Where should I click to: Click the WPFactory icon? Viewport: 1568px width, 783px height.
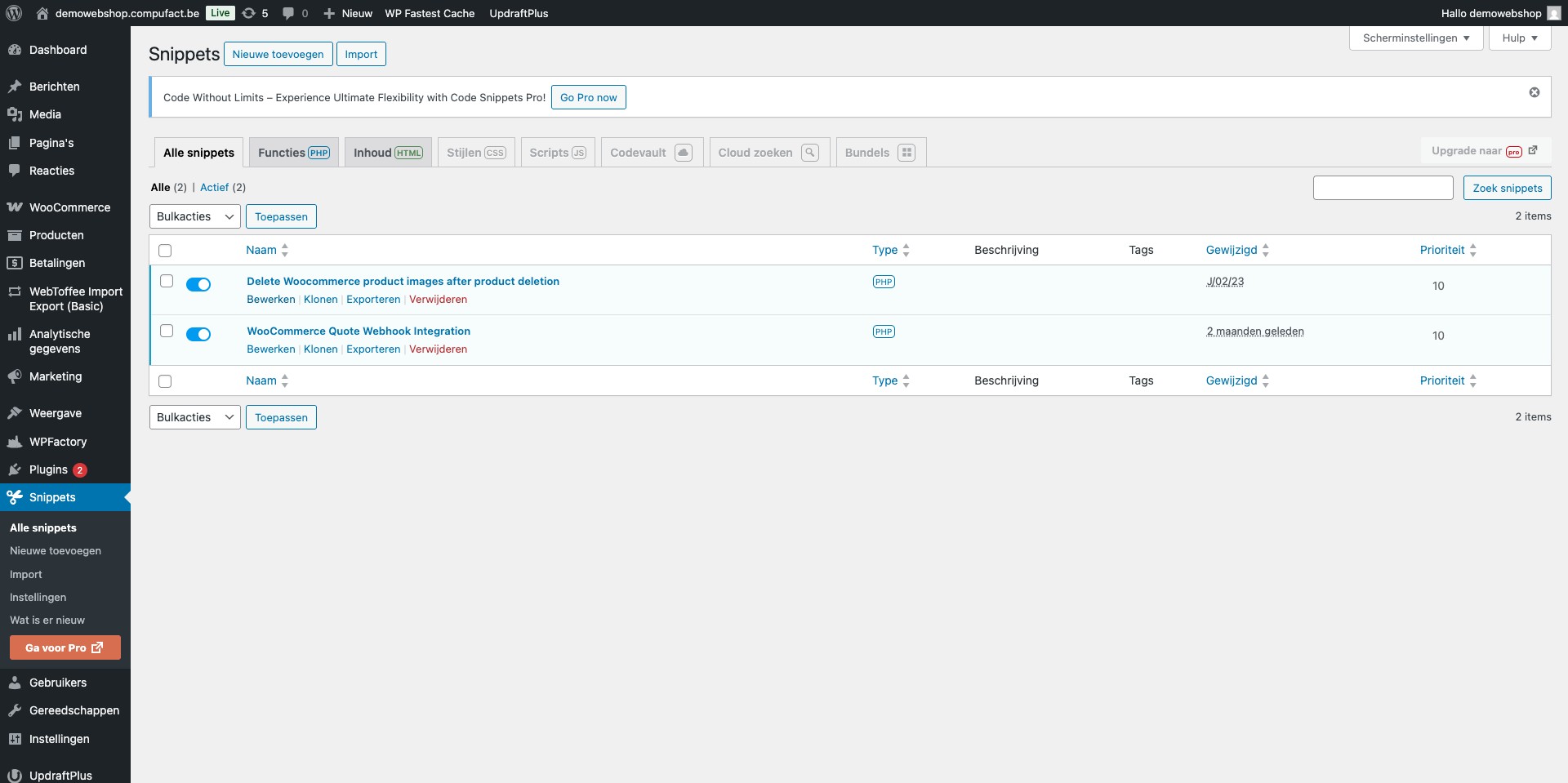[x=15, y=442]
